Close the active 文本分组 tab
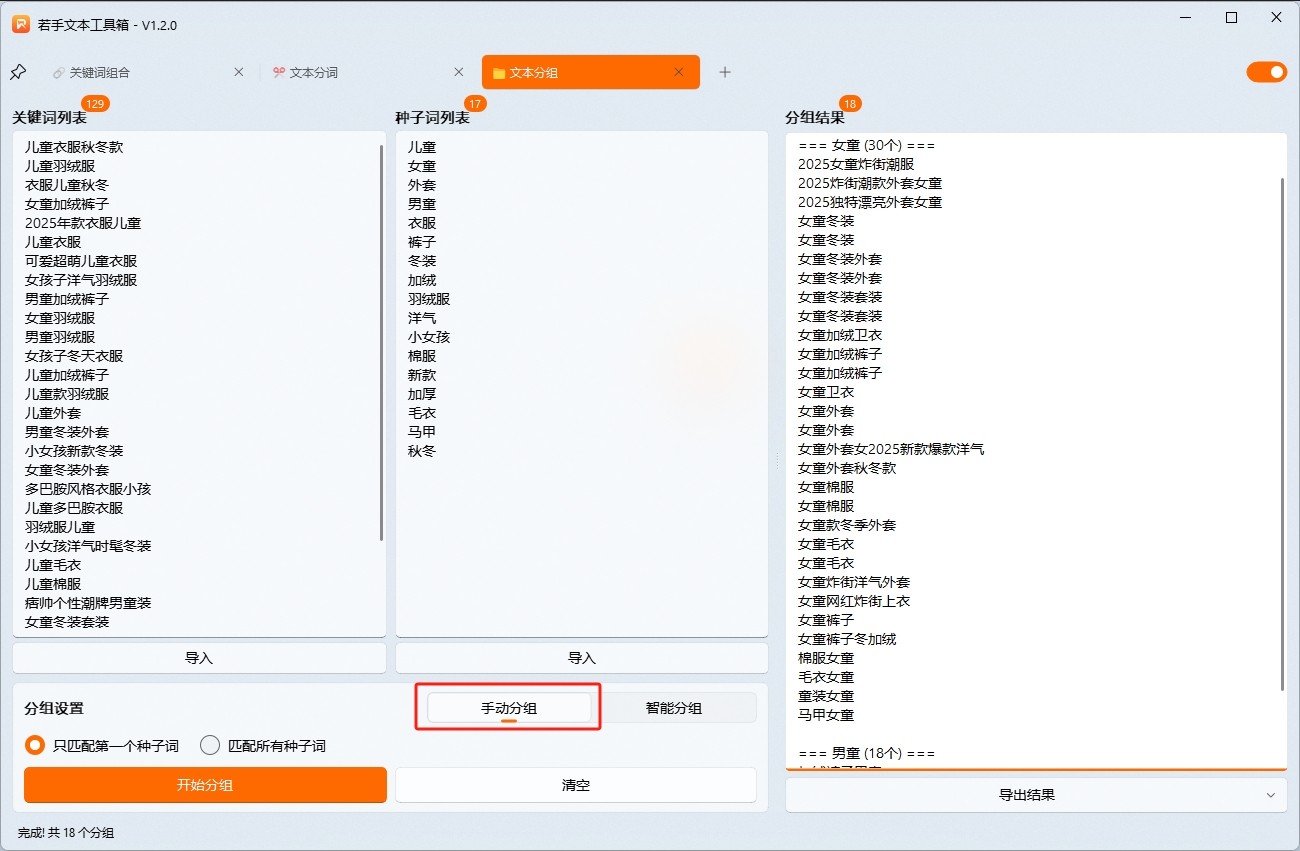1300x851 pixels. 678,72
